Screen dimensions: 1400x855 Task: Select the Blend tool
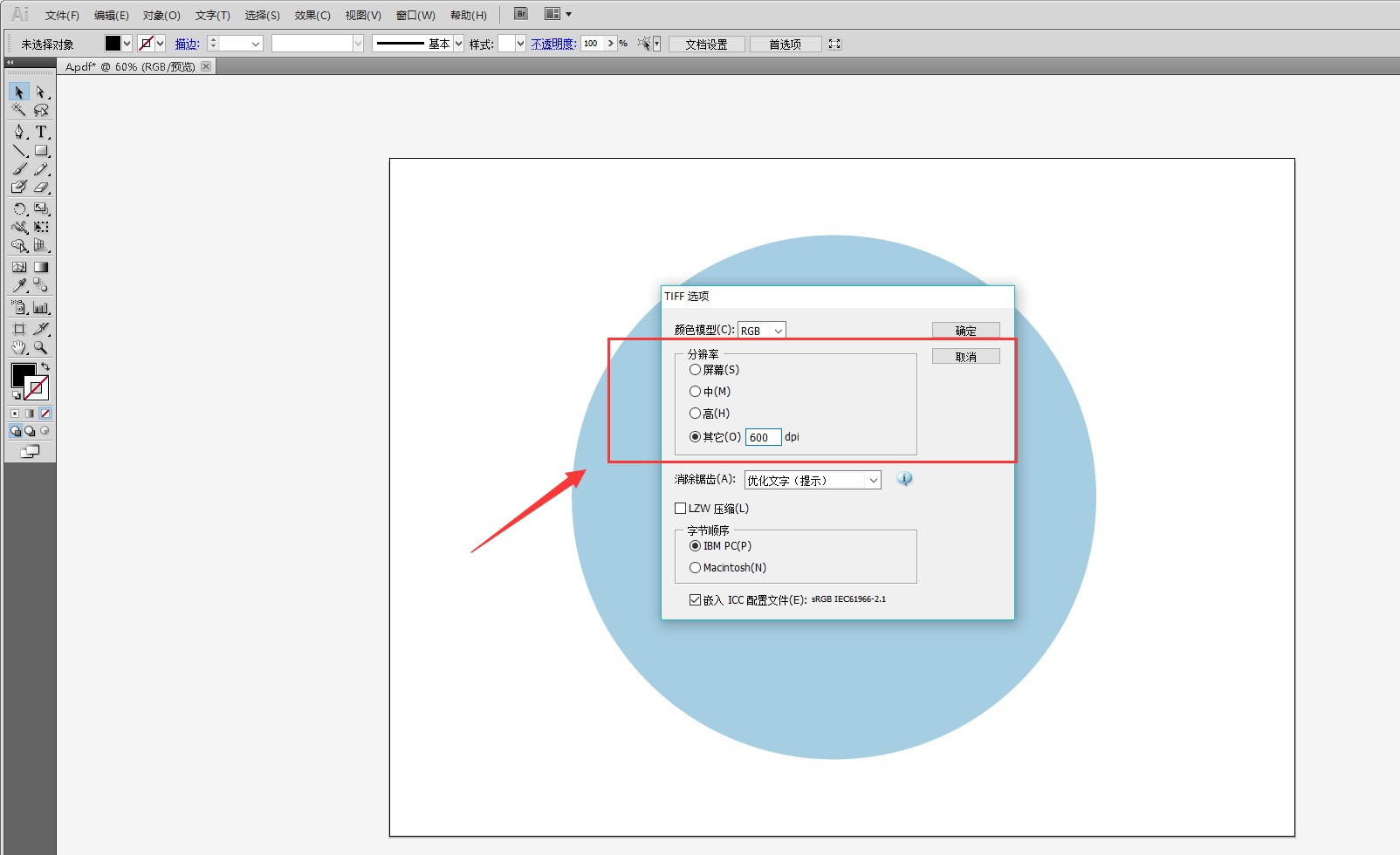tap(41, 285)
